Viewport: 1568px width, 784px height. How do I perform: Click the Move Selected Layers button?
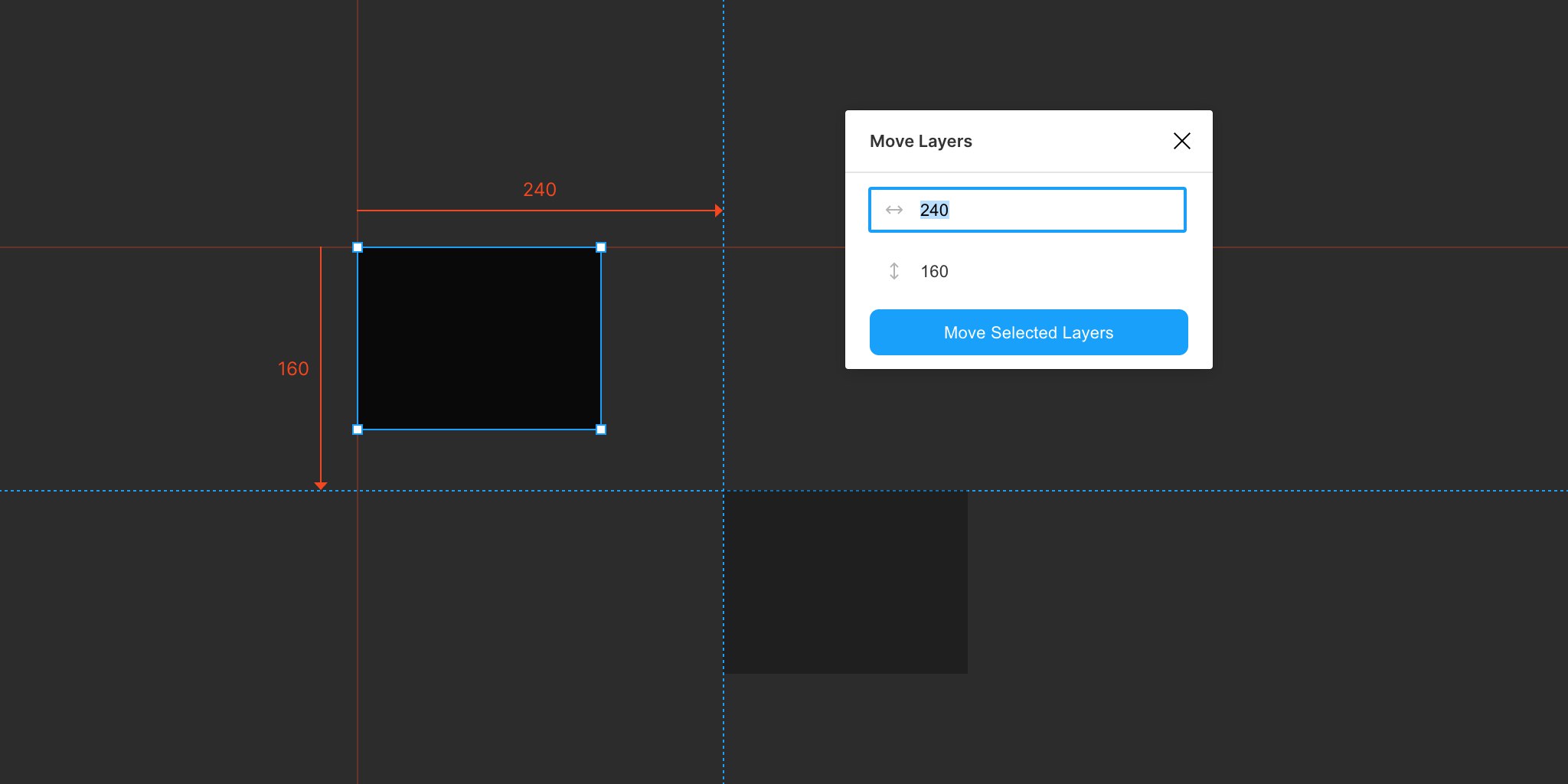click(x=1028, y=332)
